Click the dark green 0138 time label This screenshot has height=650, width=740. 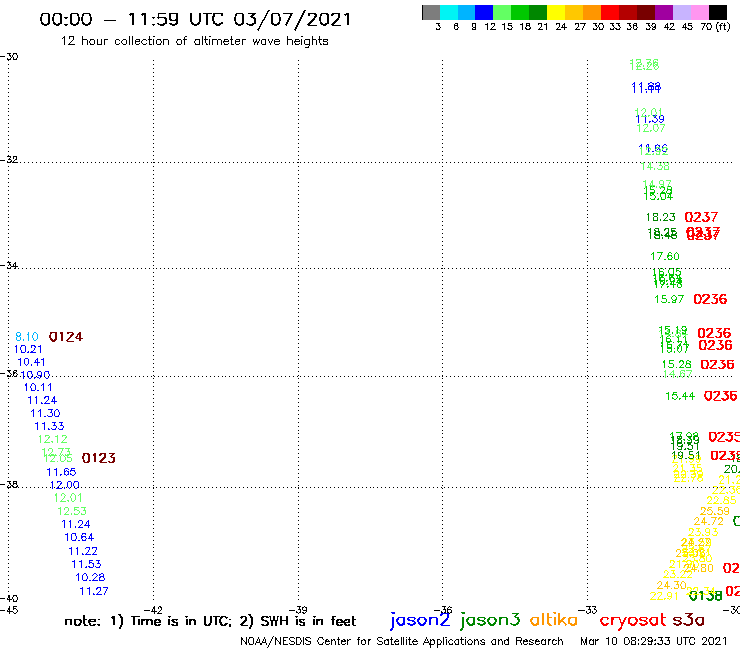pos(706,596)
